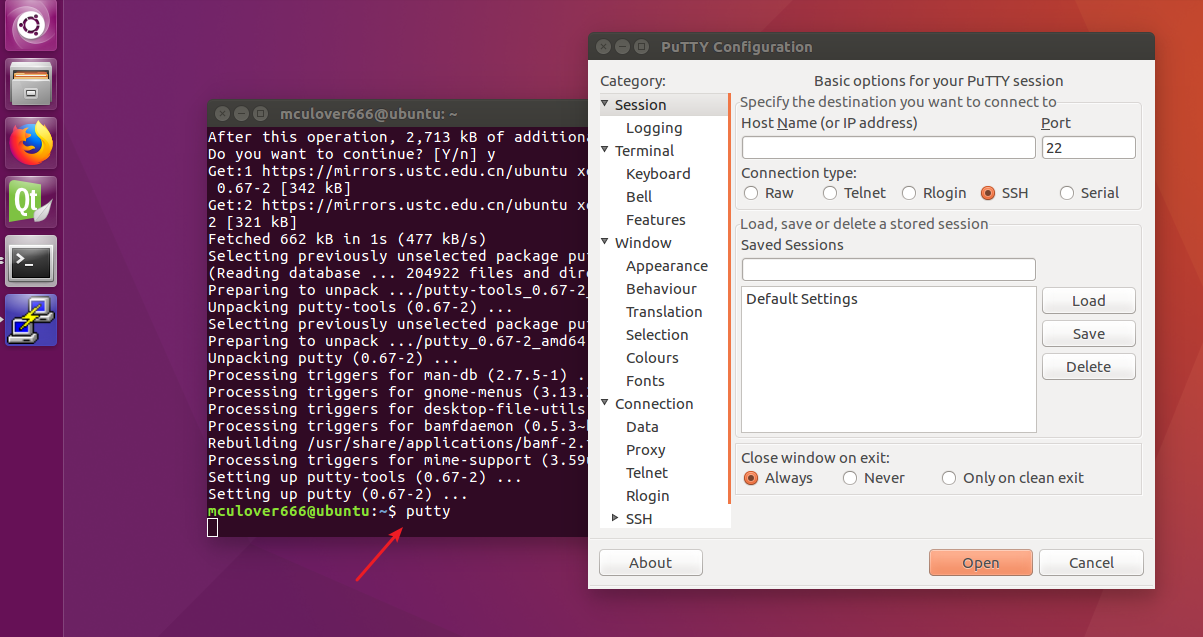The image size is (1203, 637).
Task: Open the Files manager dock icon
Action: 30,83
